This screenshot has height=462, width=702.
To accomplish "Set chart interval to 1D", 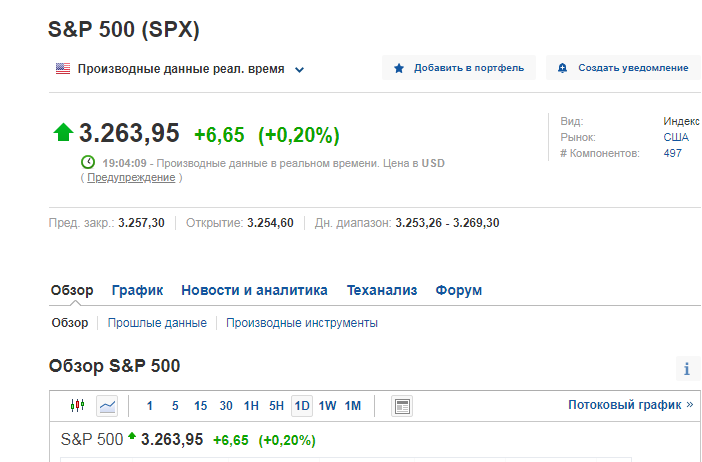I will point(302,406).
